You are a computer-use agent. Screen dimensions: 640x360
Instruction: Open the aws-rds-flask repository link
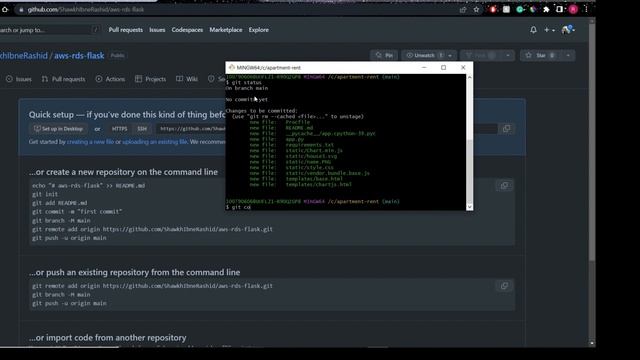pos(79,56)
